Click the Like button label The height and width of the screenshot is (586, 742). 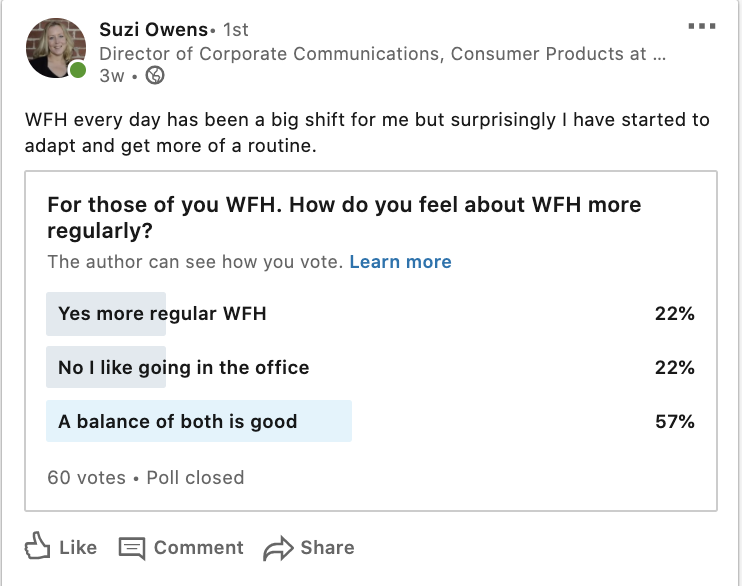[x=78, y=548]
